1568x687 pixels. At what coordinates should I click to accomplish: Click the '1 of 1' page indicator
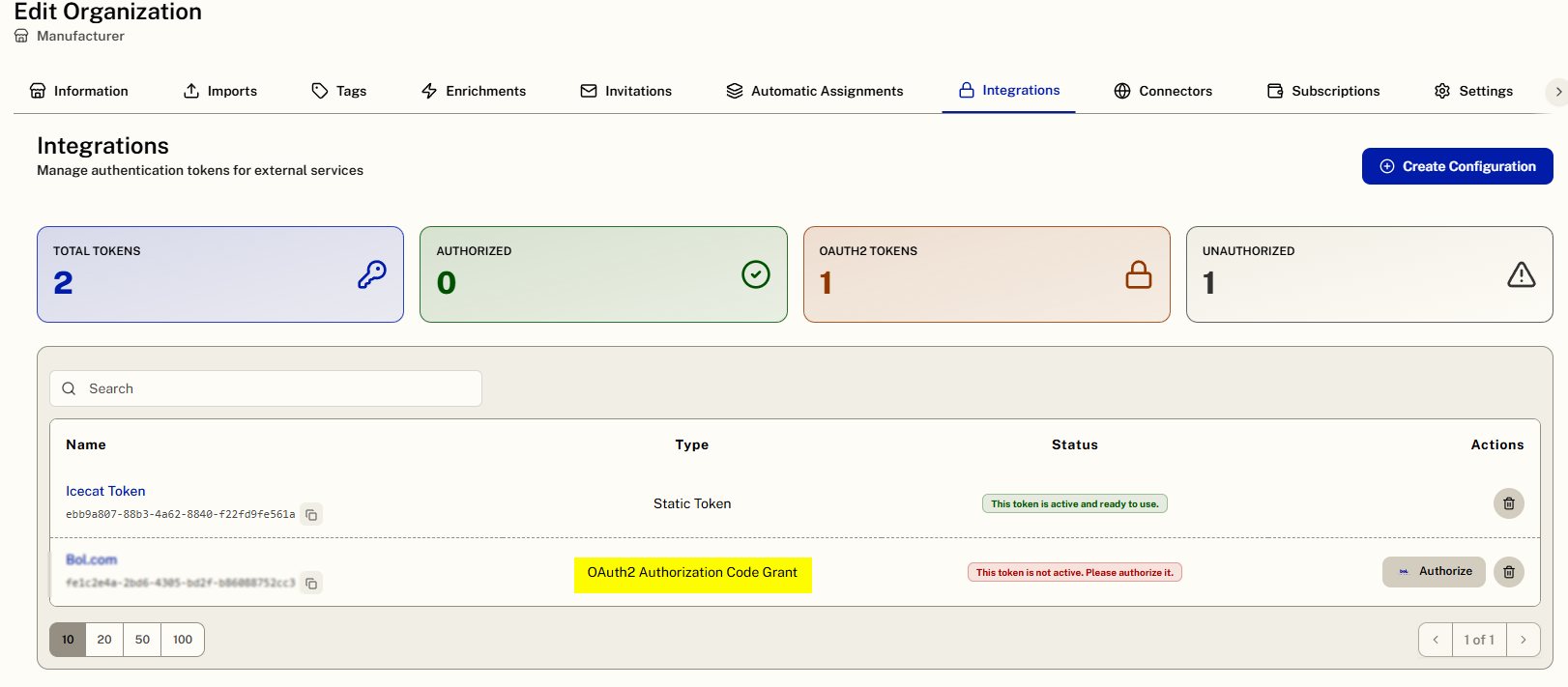click(1479, 640)
